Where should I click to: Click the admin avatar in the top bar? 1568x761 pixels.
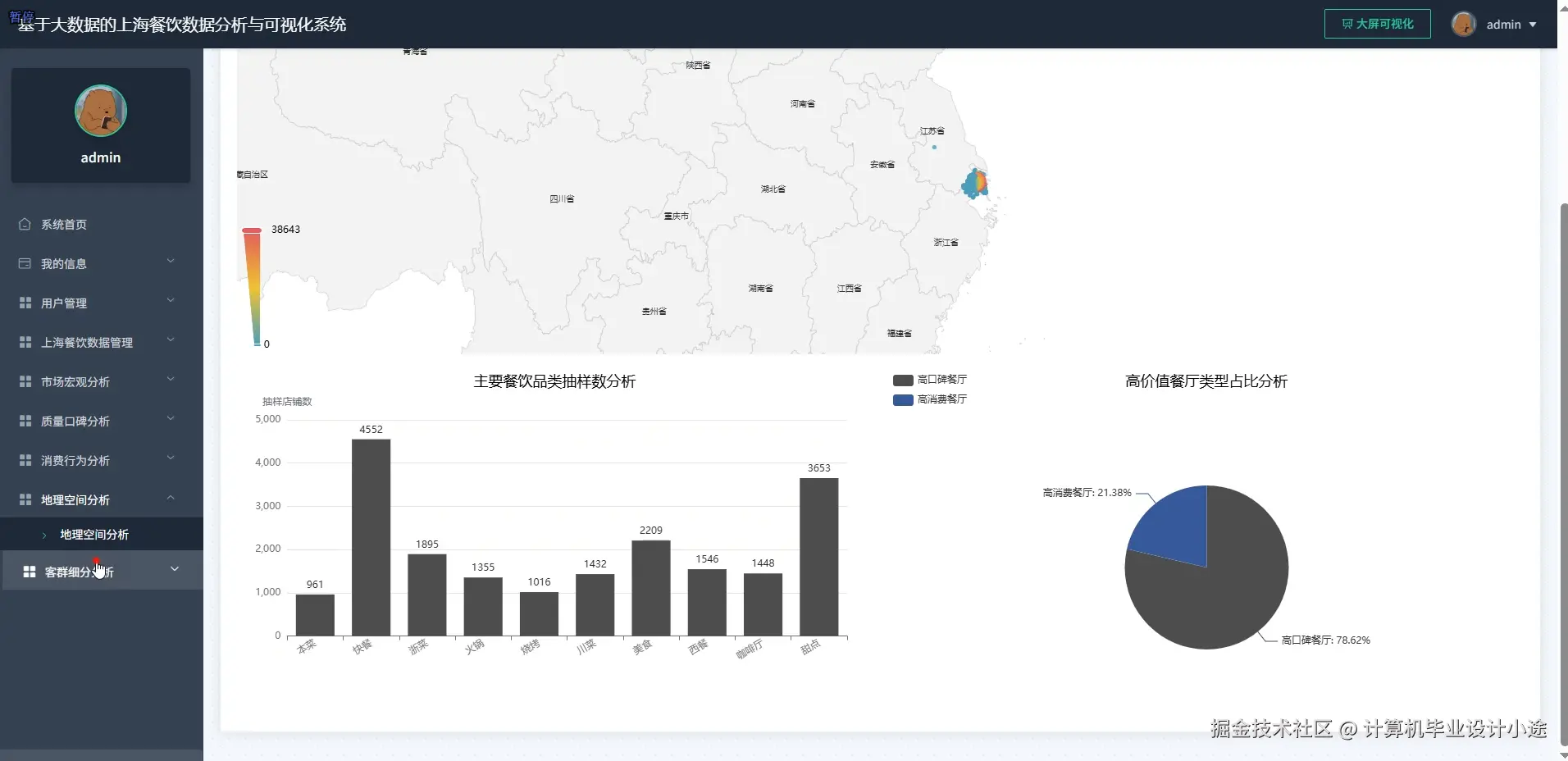click(1464, 25)
